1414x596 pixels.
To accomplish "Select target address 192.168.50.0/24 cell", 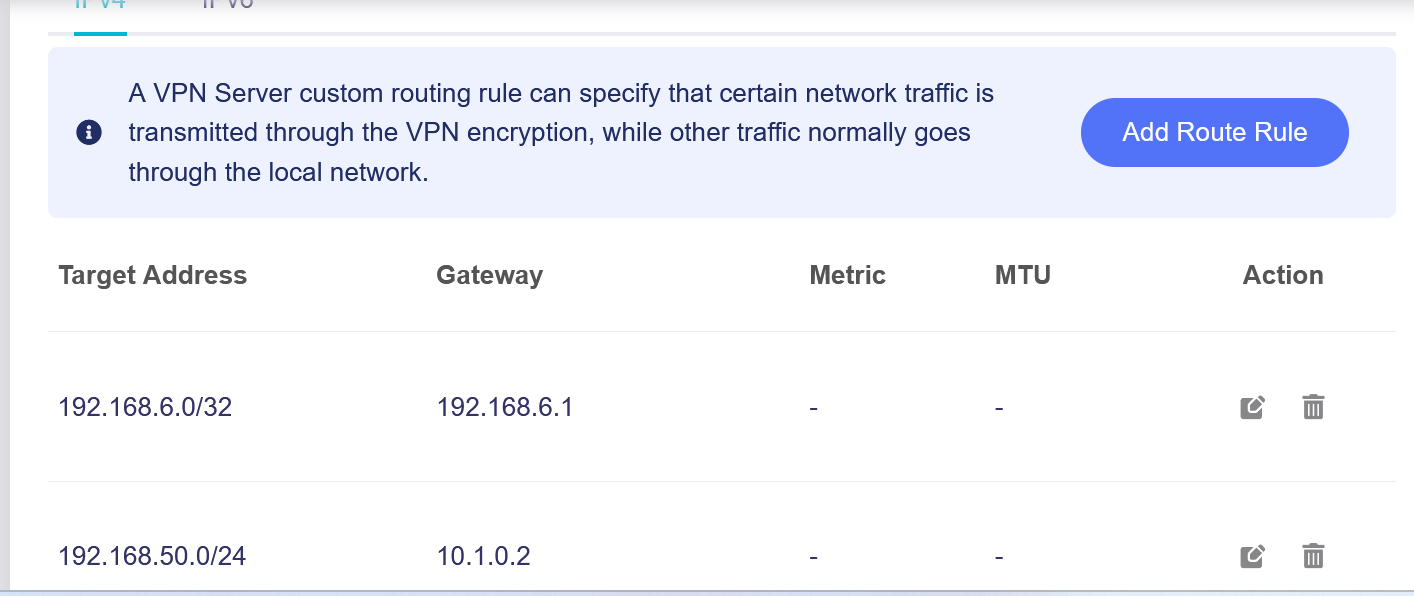I will pyautogui.click(x=152, y=556).
